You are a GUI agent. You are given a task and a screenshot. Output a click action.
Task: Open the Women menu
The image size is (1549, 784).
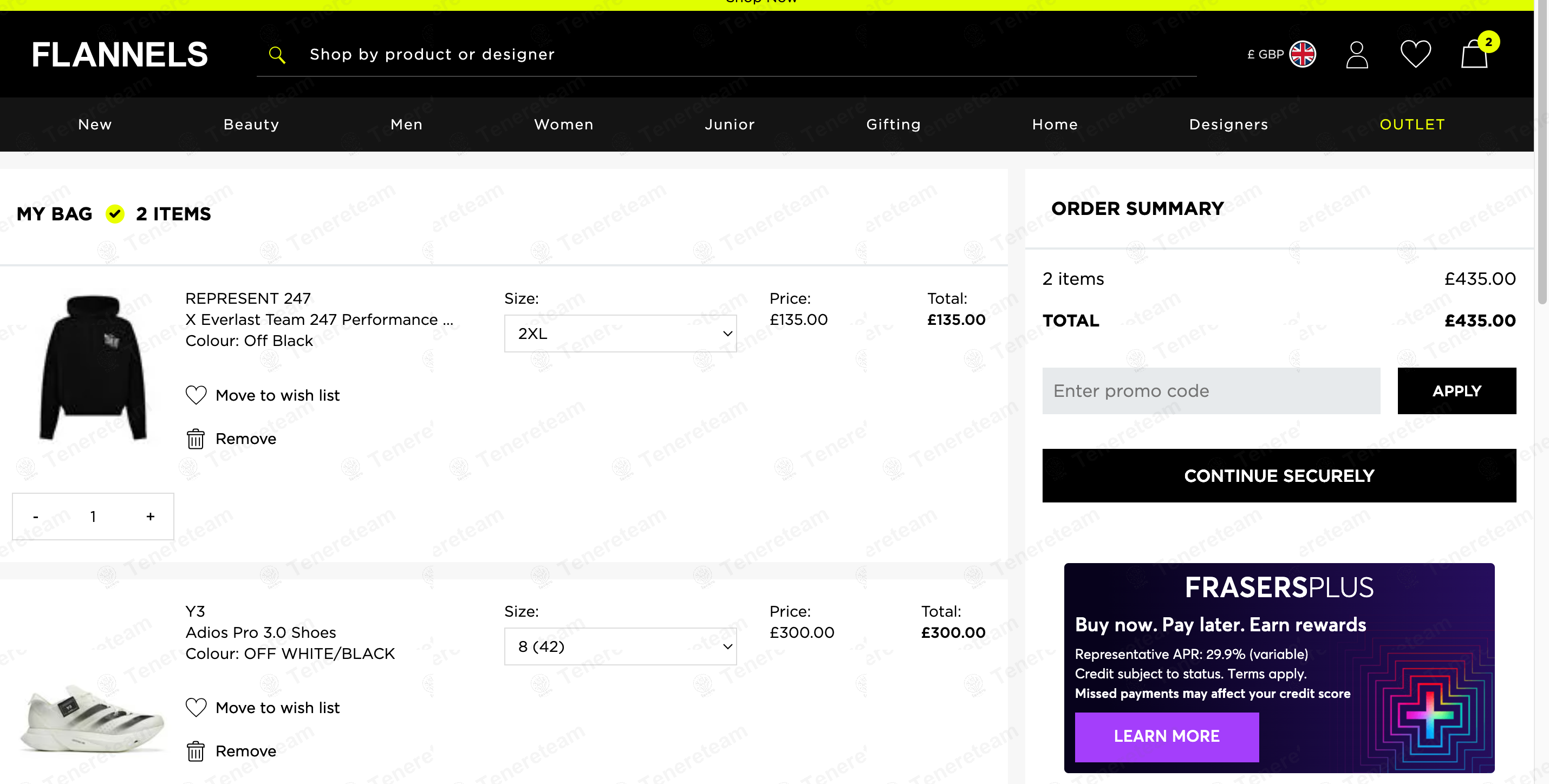pos(563,125)
